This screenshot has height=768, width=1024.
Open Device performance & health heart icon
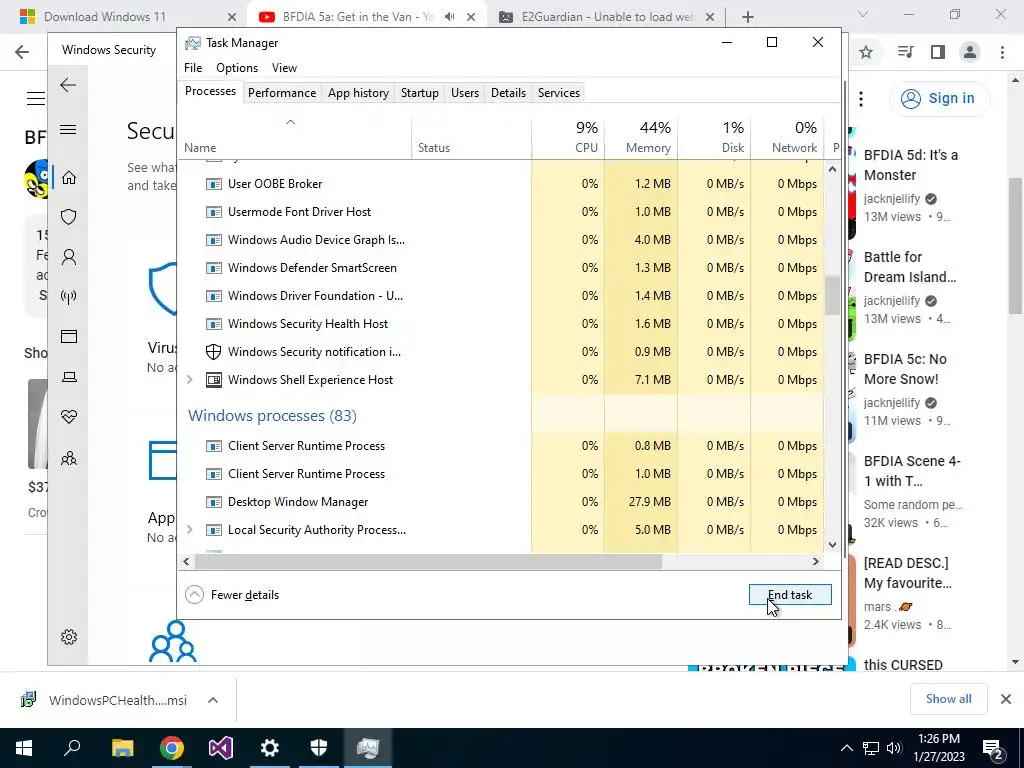[69, 417]
